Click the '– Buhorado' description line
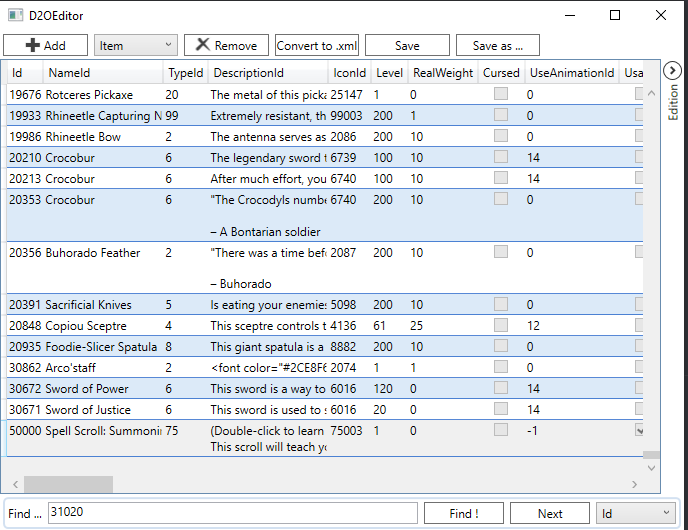 [241, 284]
